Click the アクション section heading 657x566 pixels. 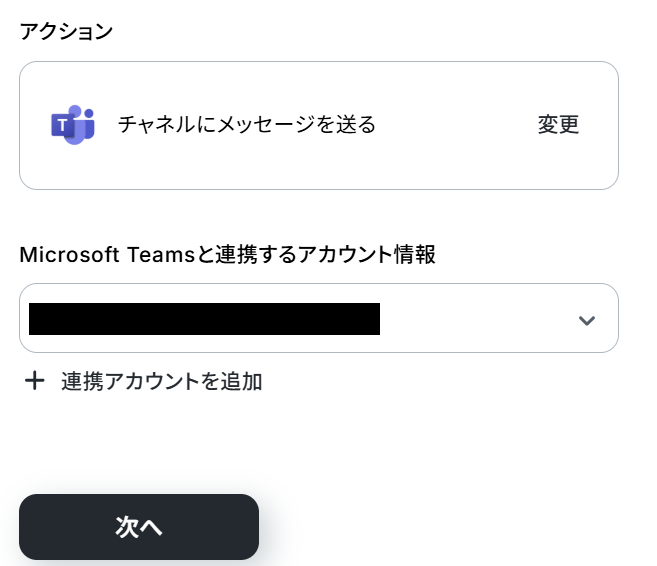66,31
